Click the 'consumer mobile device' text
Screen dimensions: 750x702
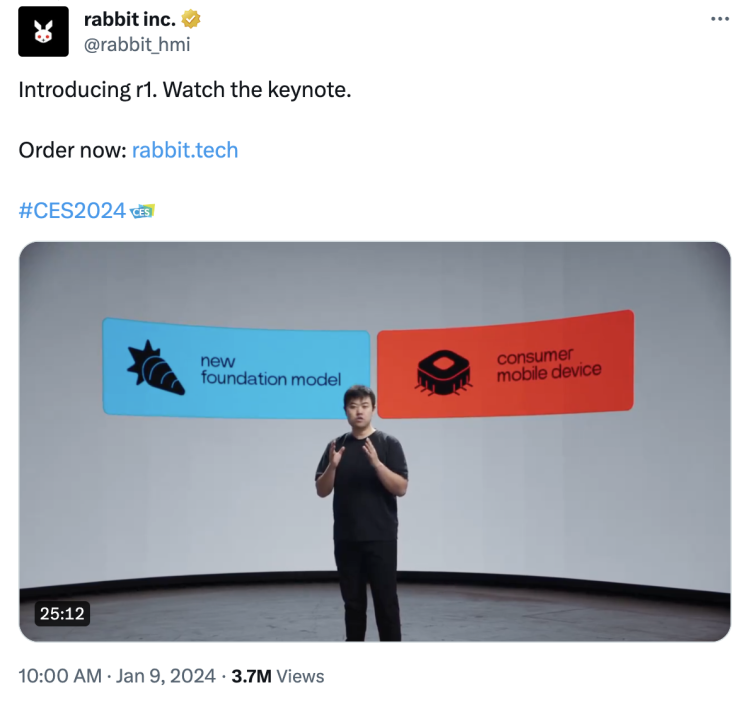(549, 365)
